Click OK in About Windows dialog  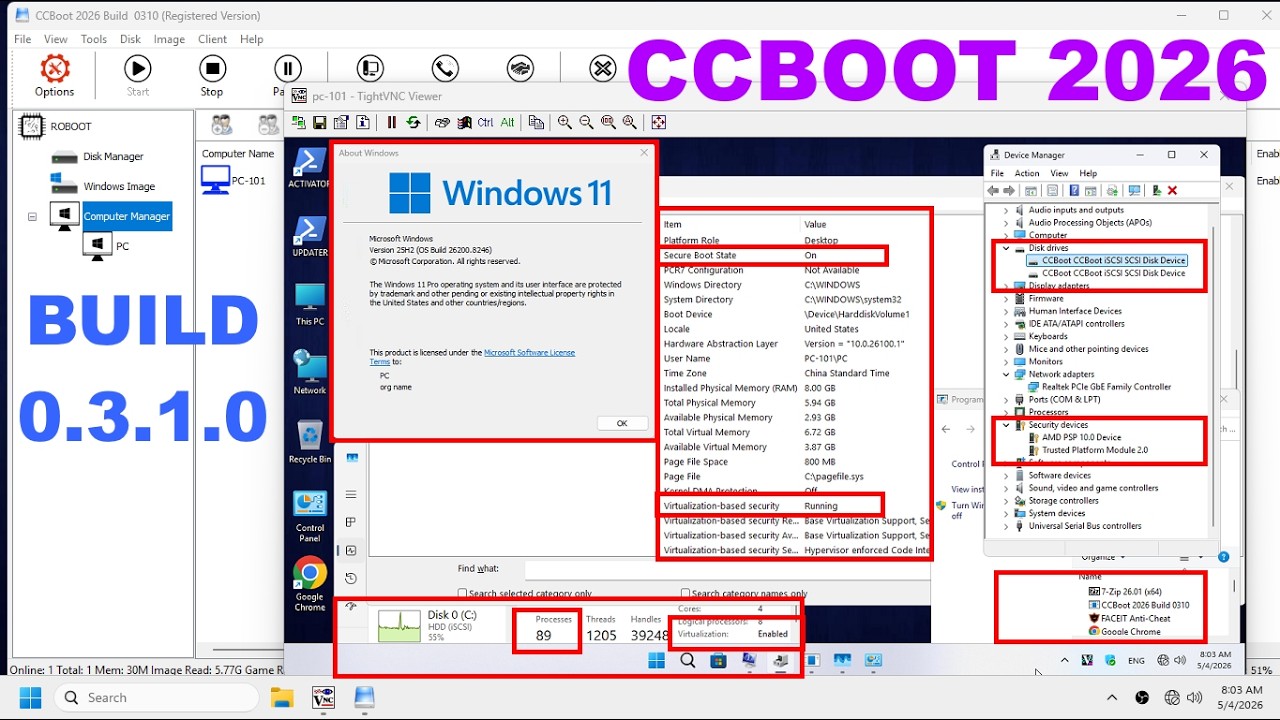(621, 423)
